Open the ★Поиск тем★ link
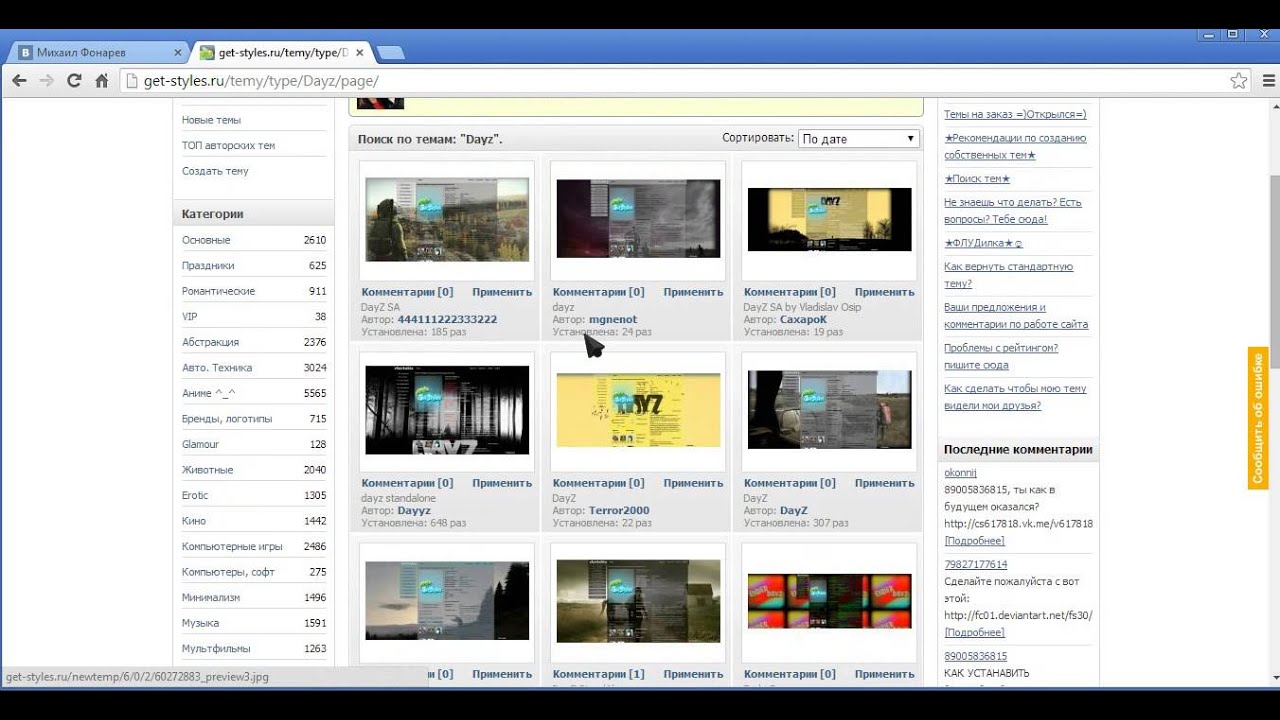 977,179
